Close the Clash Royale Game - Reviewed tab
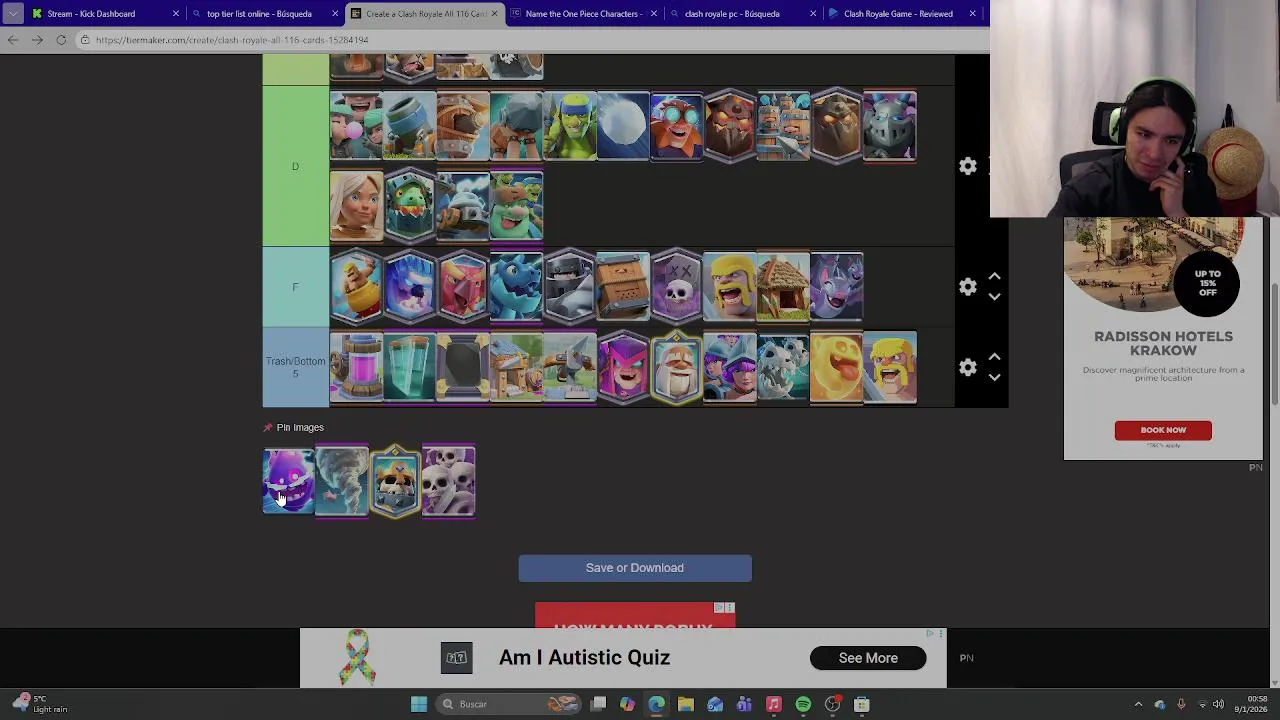The height and width of the screenshot is (720, 1280). tap(972, 14)
